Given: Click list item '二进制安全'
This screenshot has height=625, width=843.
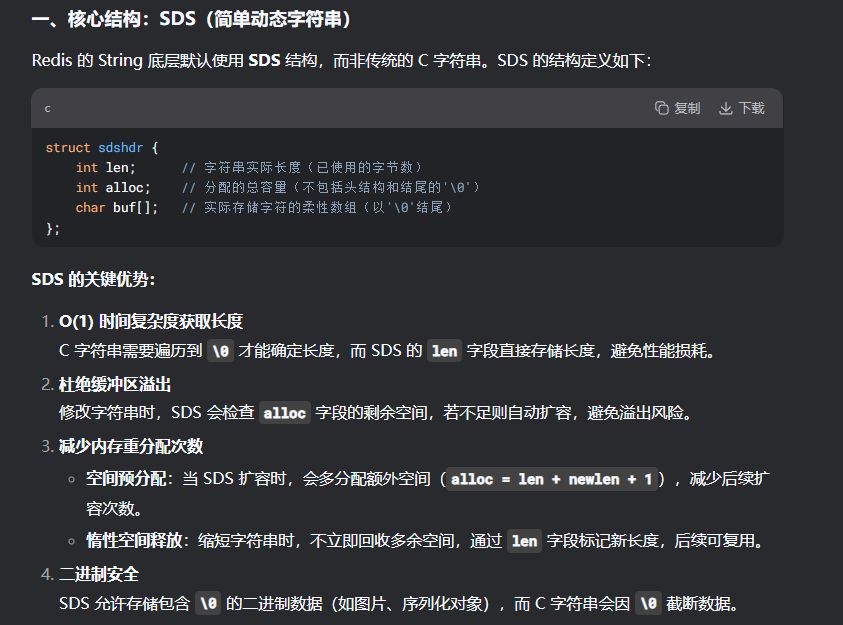Looking at the screenshot, I should (98, 574).
